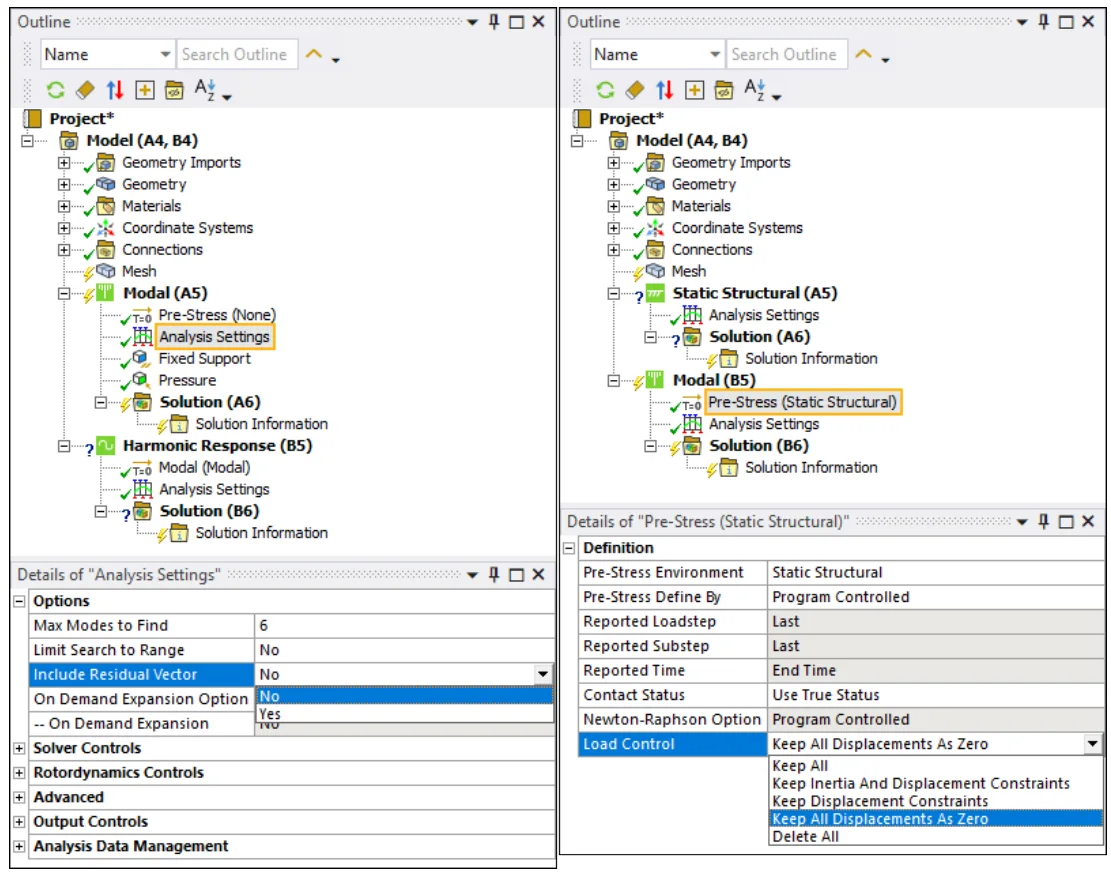Pick "Keep Inertia And Displacement Constraints" option
The width and height of the screenshot is (1111, 874).
(x=921, y=784)
